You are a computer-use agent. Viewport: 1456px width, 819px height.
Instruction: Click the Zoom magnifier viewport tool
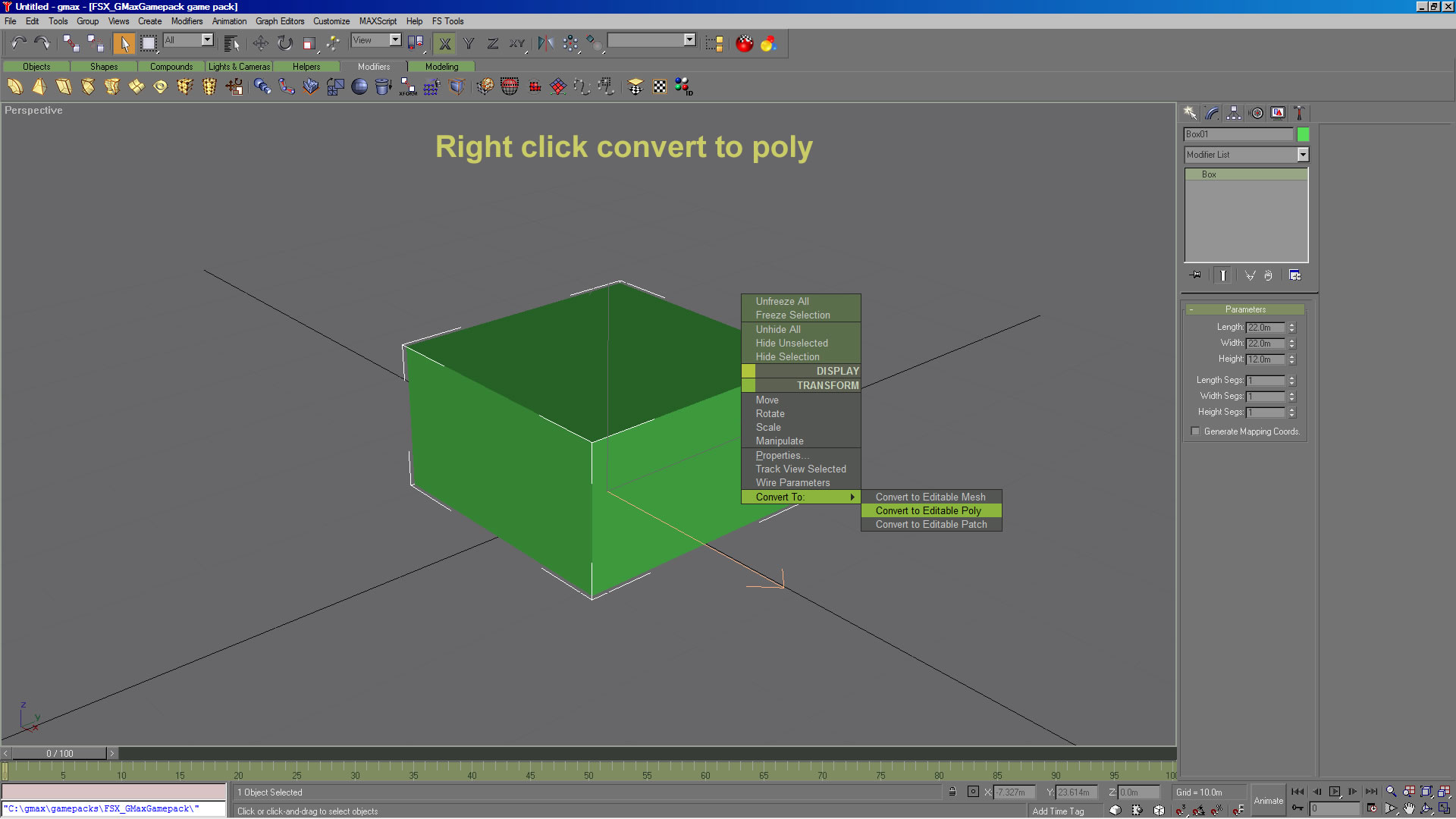point(1391,792)
